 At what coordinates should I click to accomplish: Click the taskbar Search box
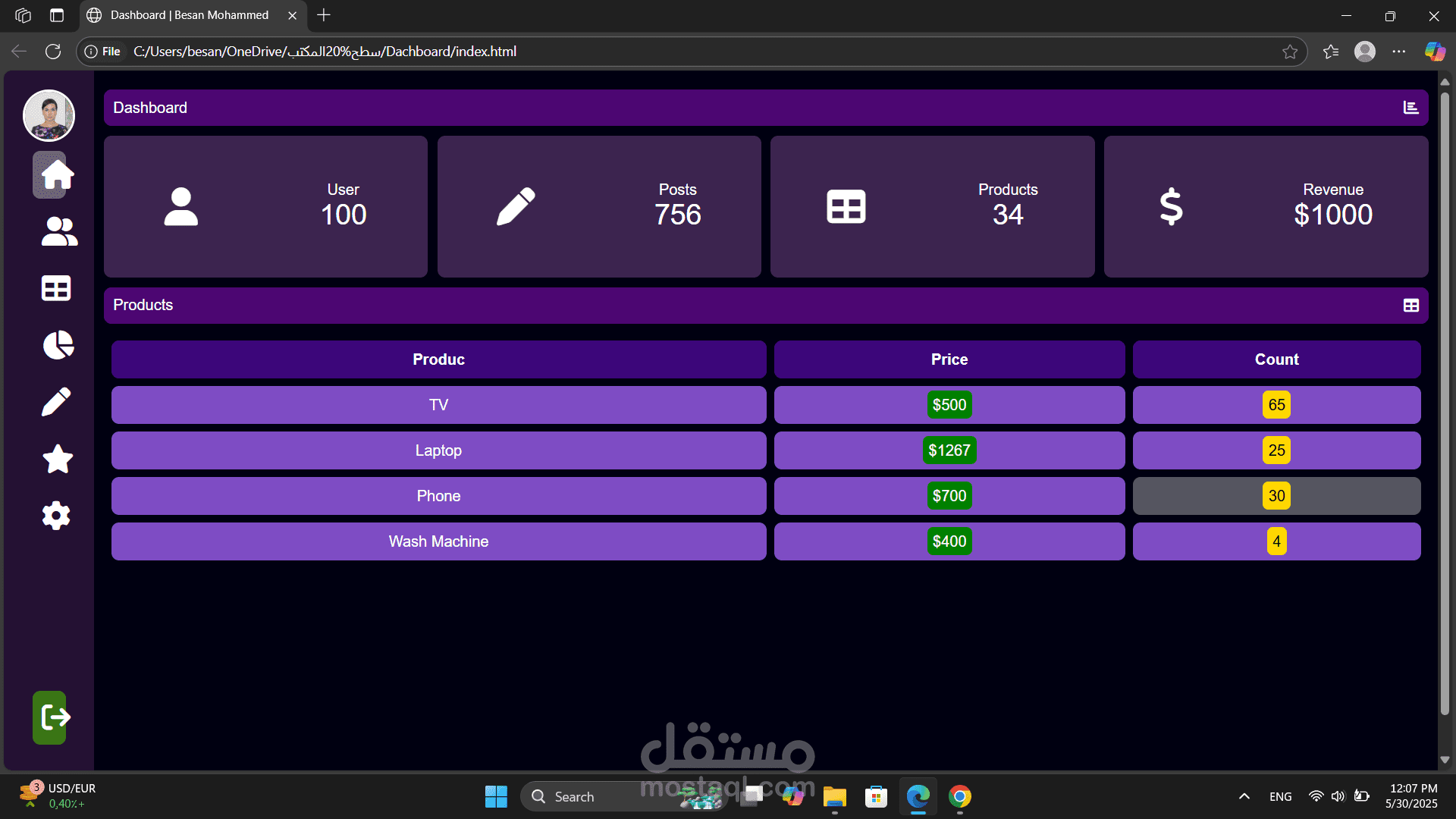point(623,796)
